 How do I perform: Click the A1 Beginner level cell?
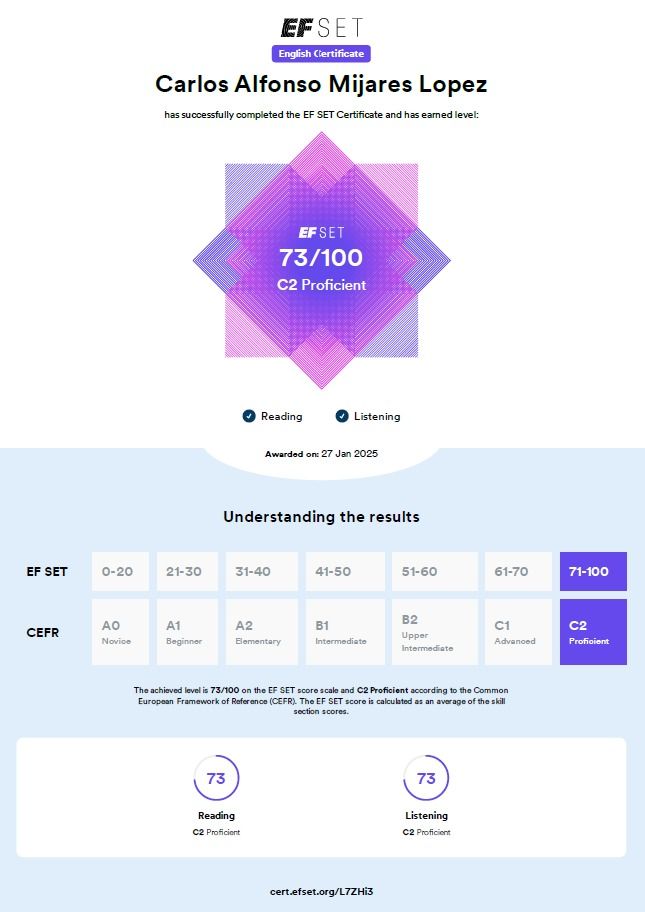187,632
